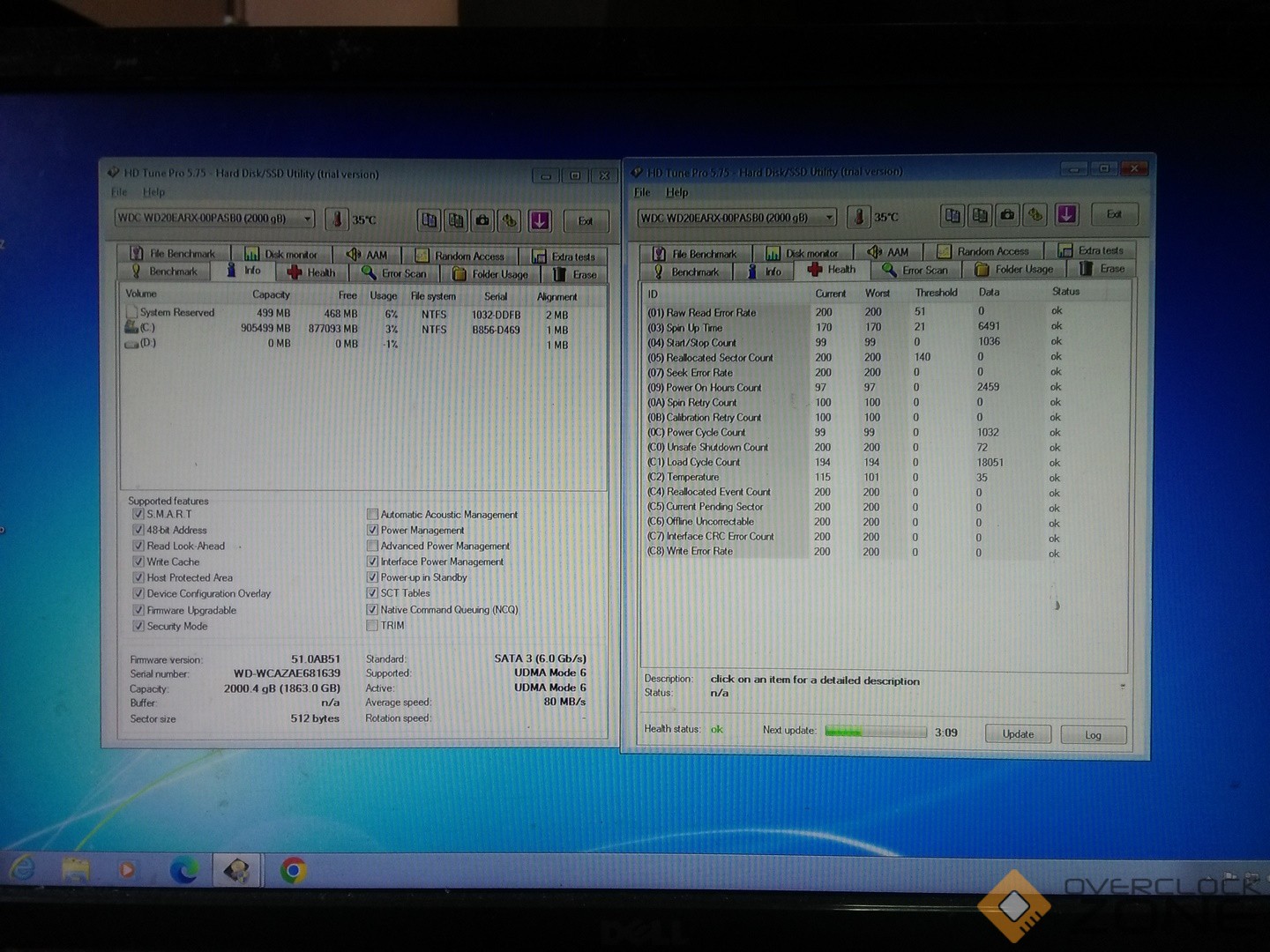1270x952 pixels.
Task: Toggle Native Command Queuing (NCQ) checkbox
Action: point(372,609)
